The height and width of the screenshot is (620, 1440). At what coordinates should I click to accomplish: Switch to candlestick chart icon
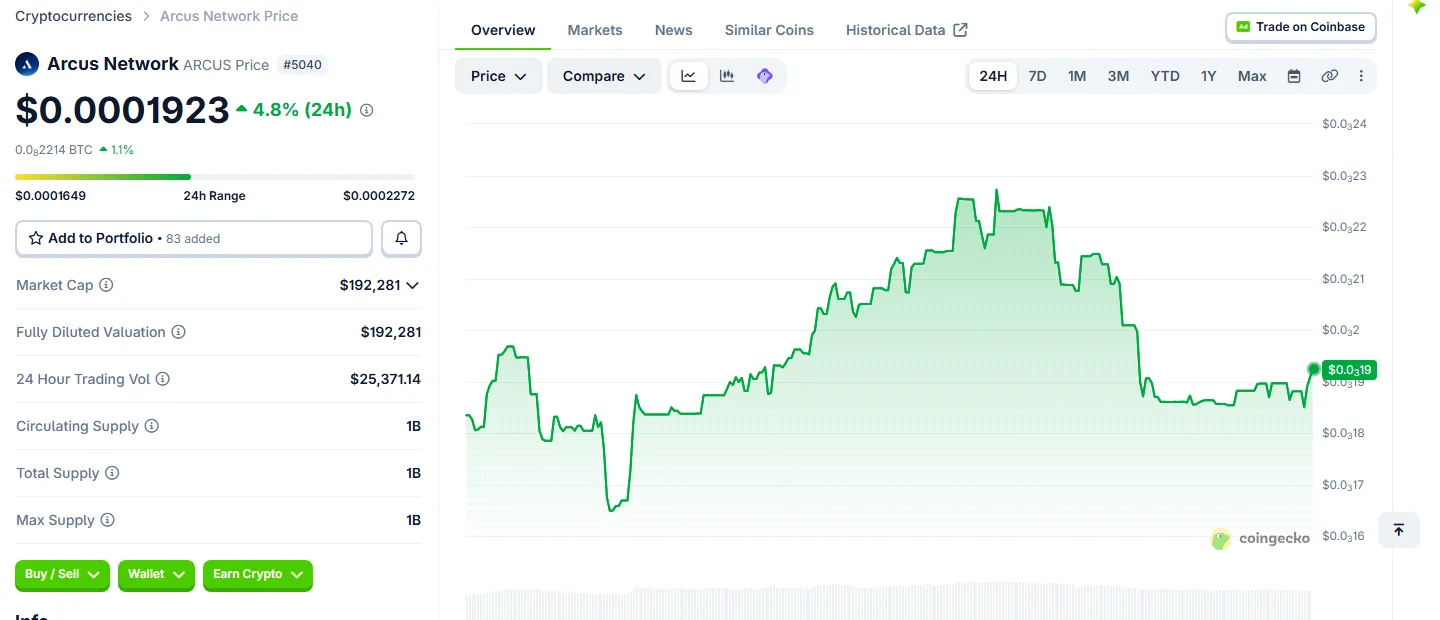(727, 76)
